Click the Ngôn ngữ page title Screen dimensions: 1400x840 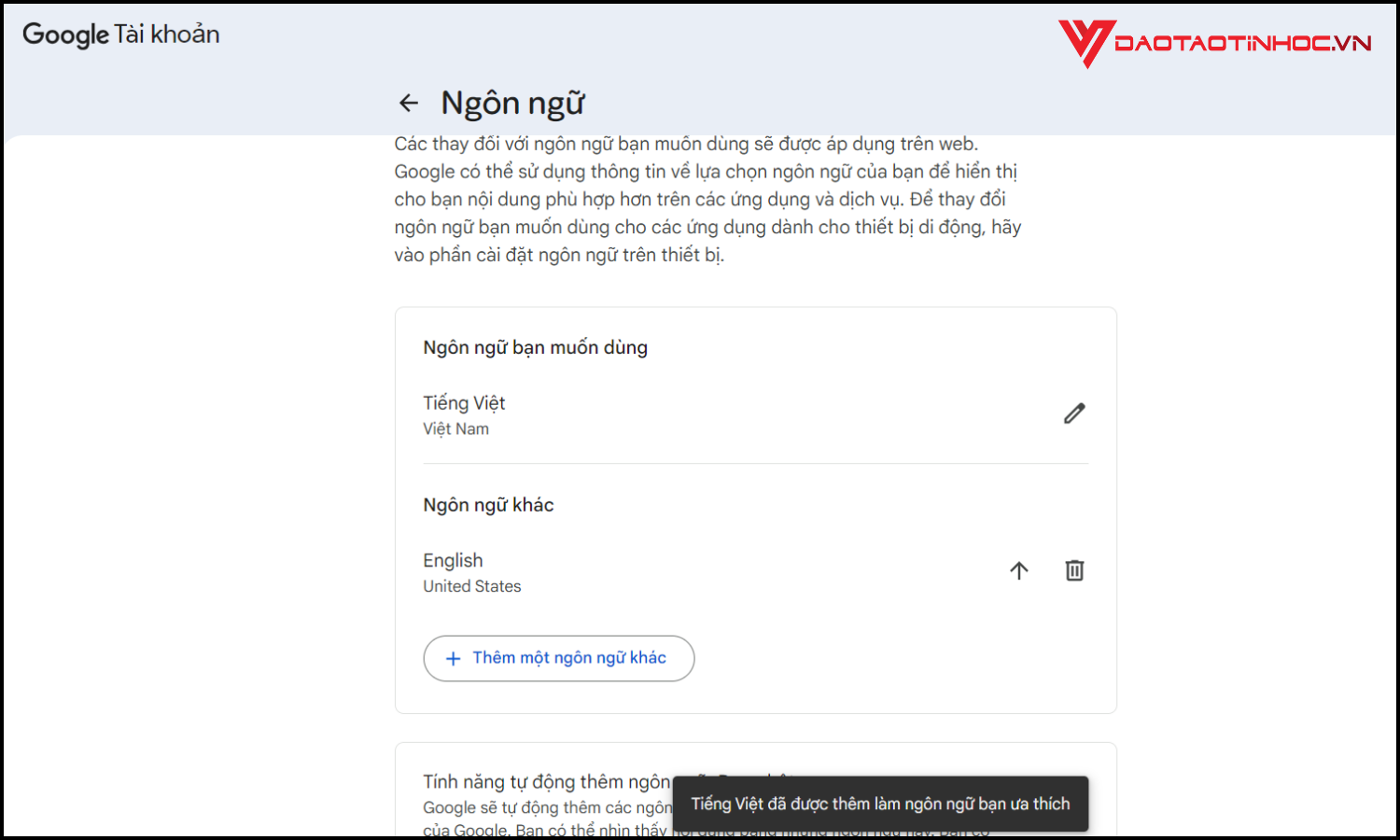click(512, 103)
